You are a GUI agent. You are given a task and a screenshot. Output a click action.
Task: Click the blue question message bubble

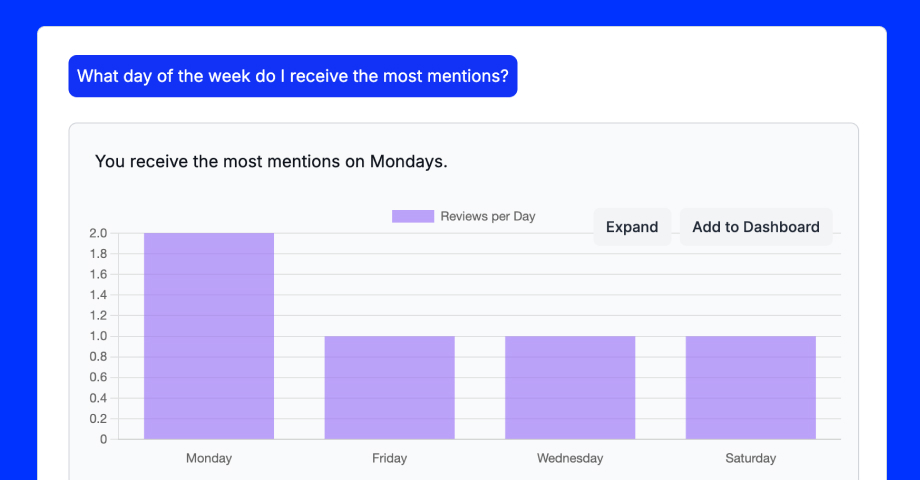(x=292, y=76)
